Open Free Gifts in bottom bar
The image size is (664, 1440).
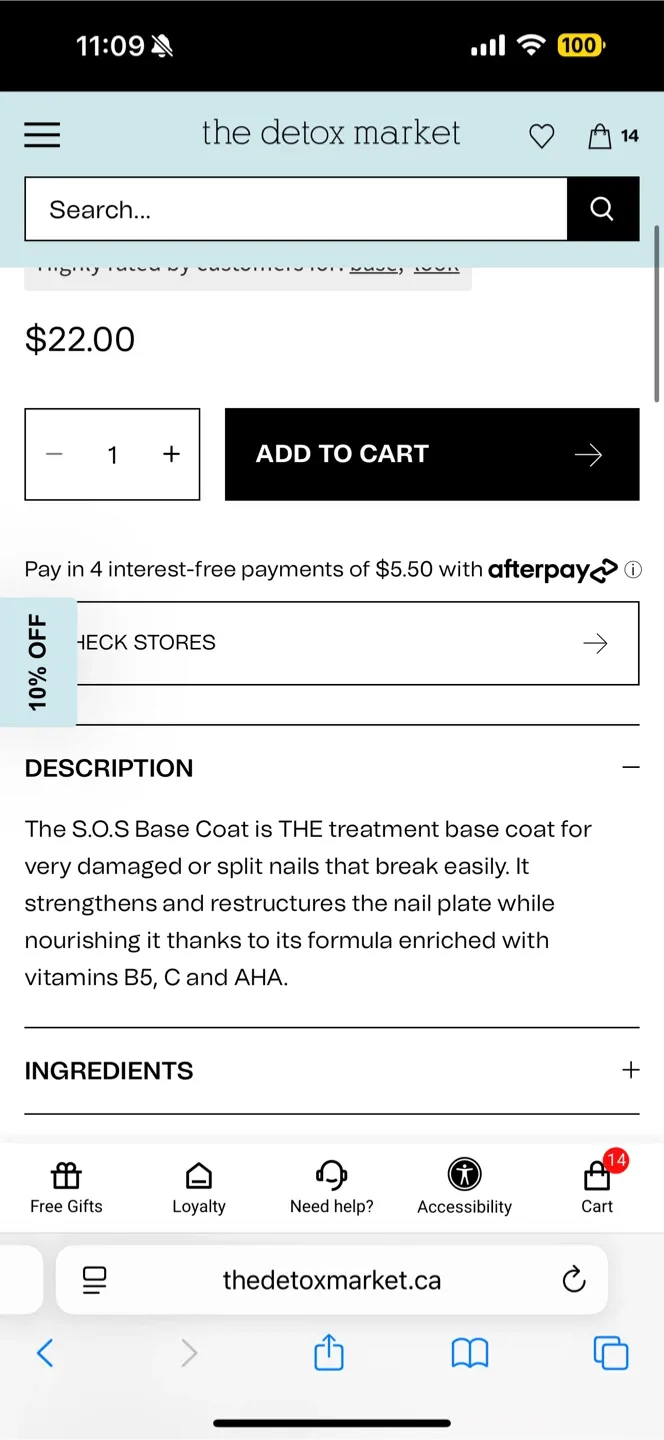coord(66,1187)
